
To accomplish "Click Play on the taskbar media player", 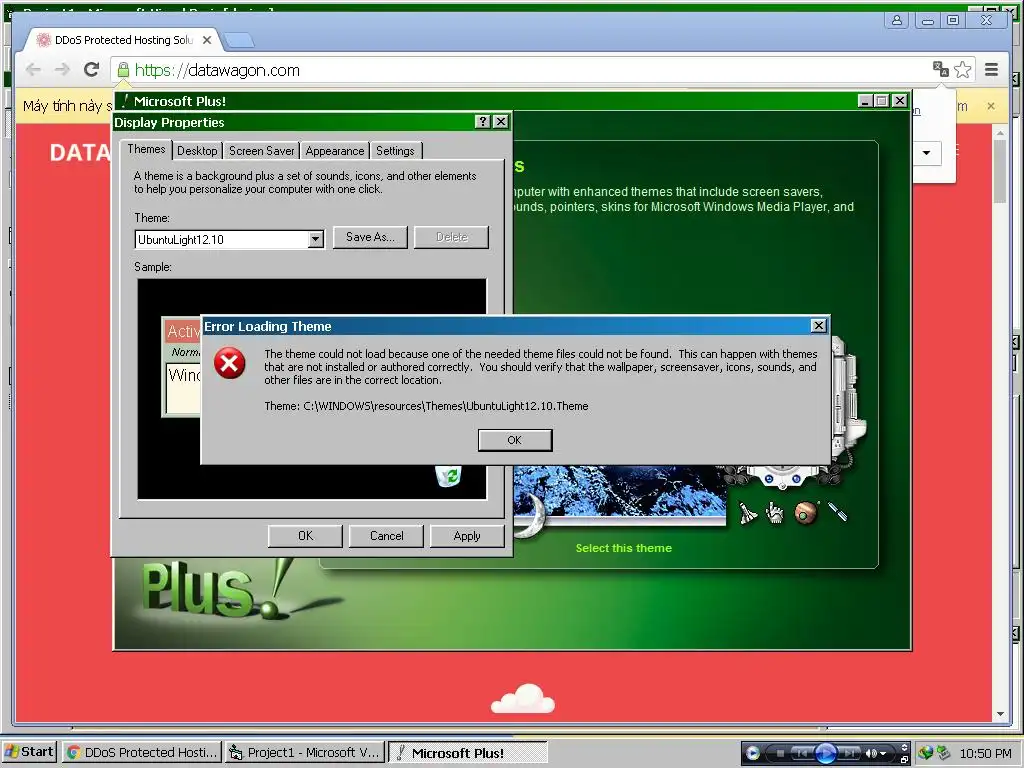I will [825, 753].
